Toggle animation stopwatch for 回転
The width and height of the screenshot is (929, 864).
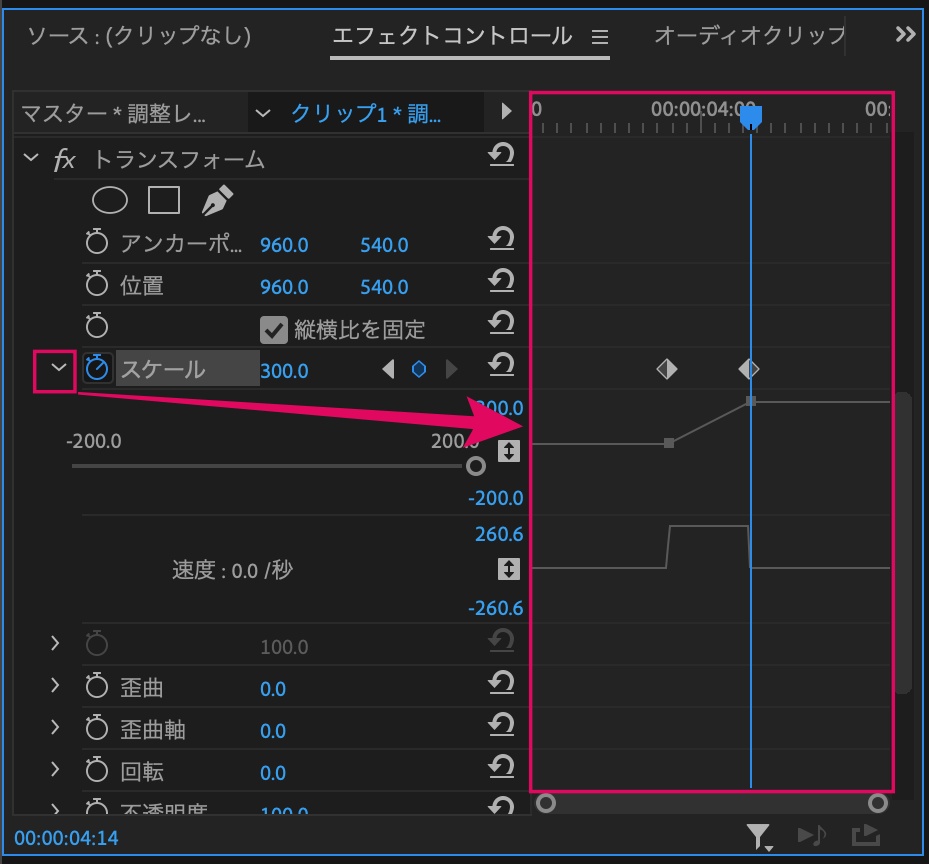click(x=97, y=770)
